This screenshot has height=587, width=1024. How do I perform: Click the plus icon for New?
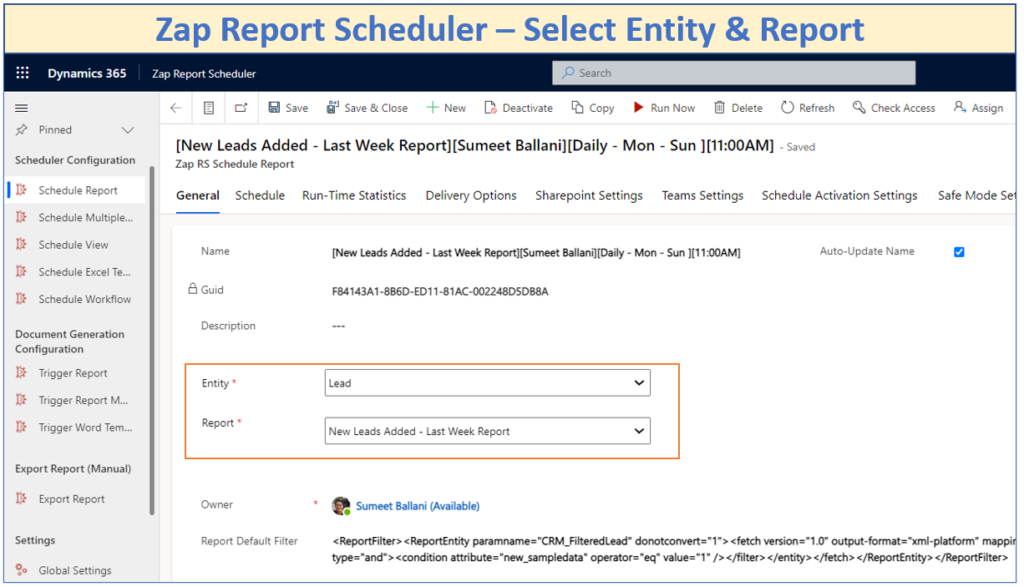pyautogui.click(x=432, y=108)
